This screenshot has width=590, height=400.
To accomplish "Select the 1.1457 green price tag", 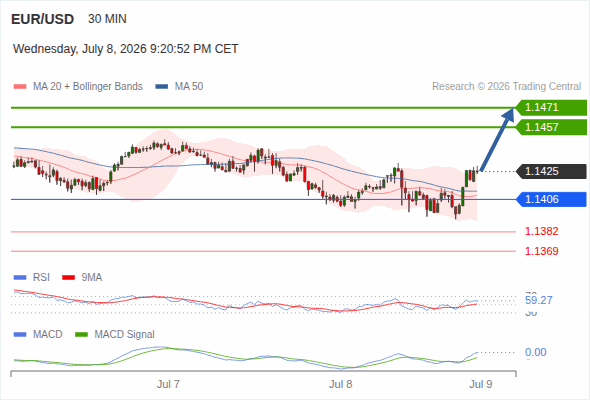I will click(551, 127).
